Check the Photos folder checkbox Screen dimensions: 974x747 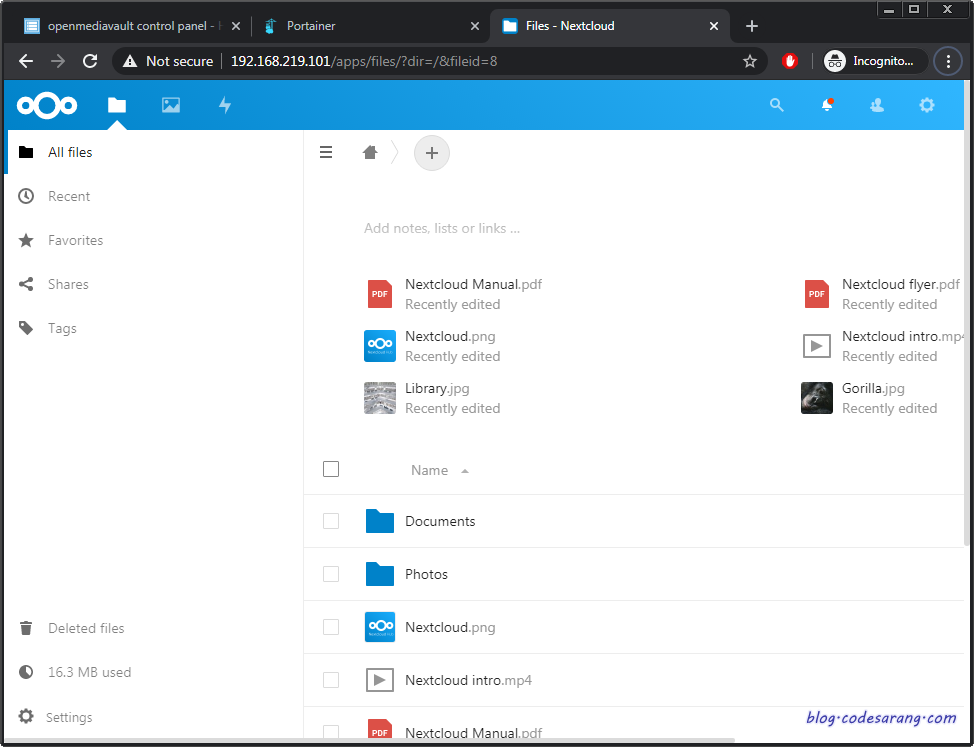[x=331, y=574]
